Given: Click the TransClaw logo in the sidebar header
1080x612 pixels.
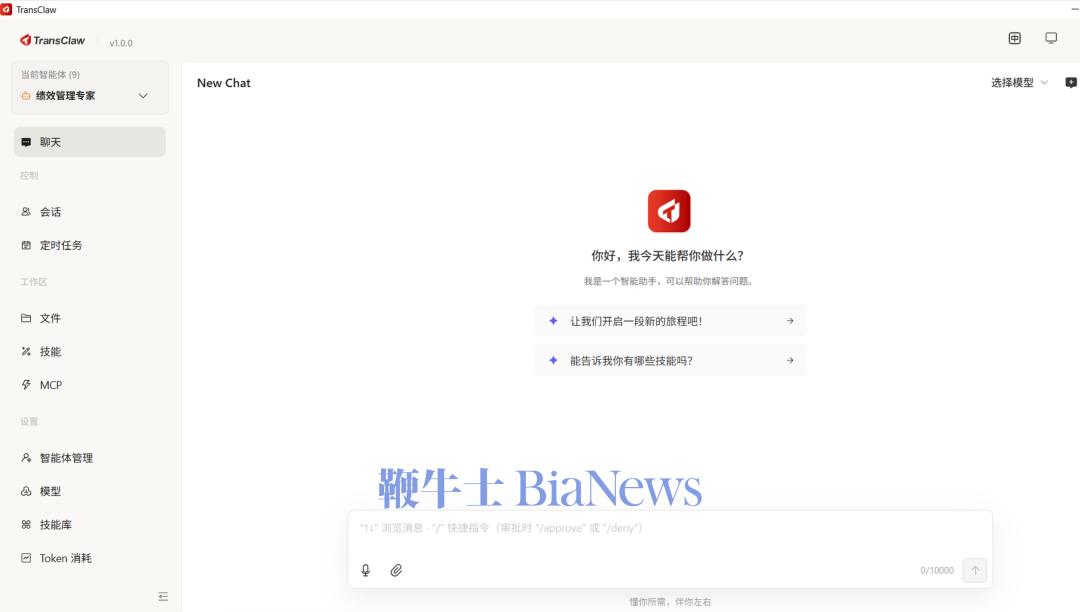Looking at the screenshot, I should (x=52, y=41).
